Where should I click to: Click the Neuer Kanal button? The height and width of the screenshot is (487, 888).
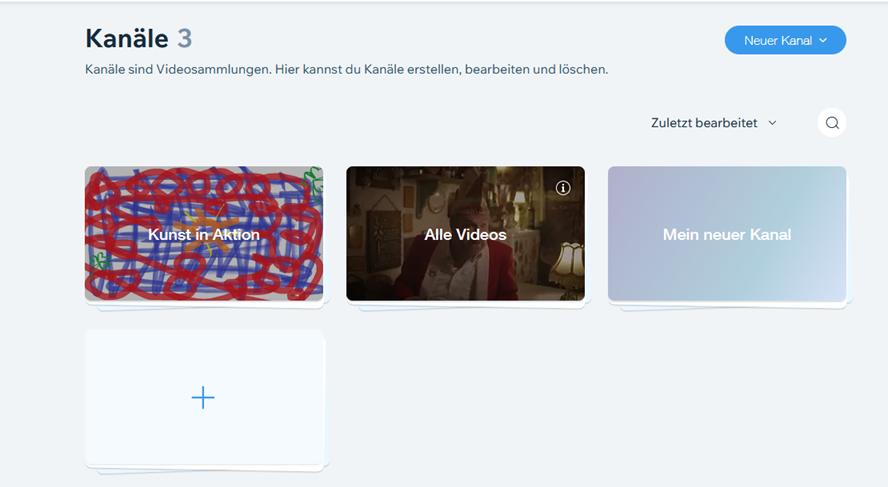[x=785, y=40]
